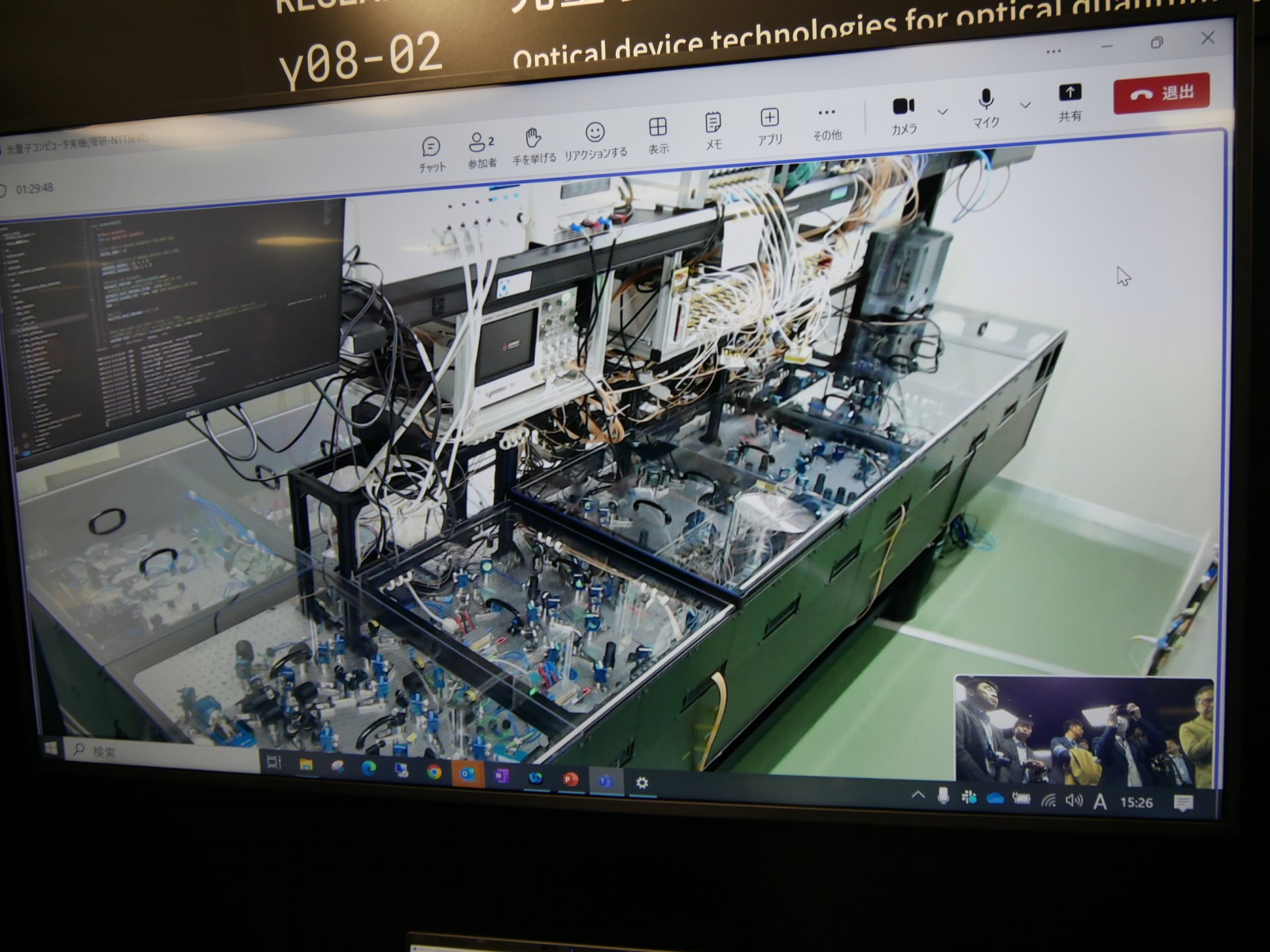Image resolution: width=1270 pixels, height=952 pixels.
Task: Raise your hand (手を挙げる)
Action: point(533,146)
